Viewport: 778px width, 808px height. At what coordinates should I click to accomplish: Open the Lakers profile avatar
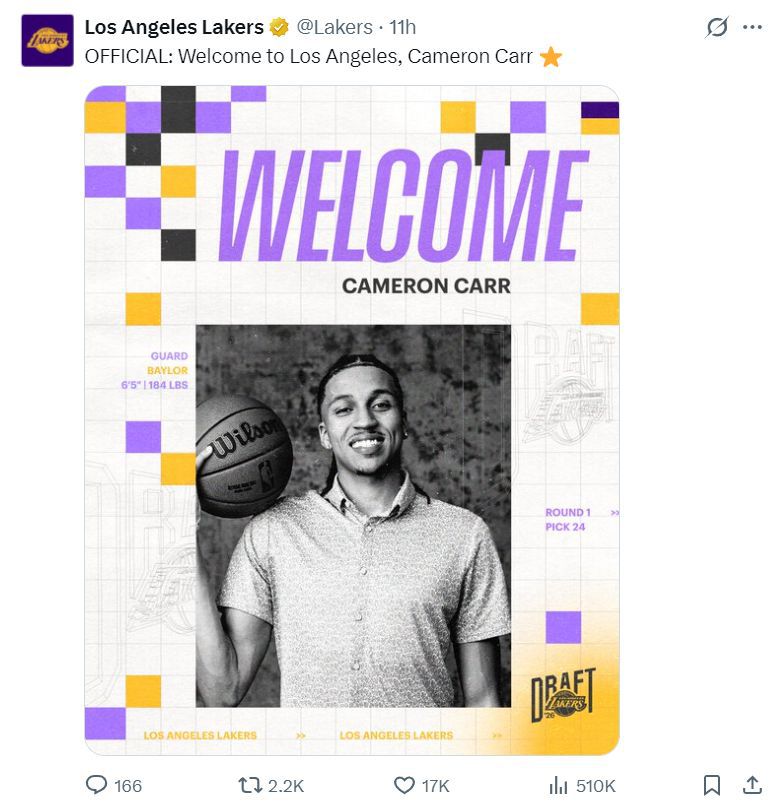[x=47, y=41]
